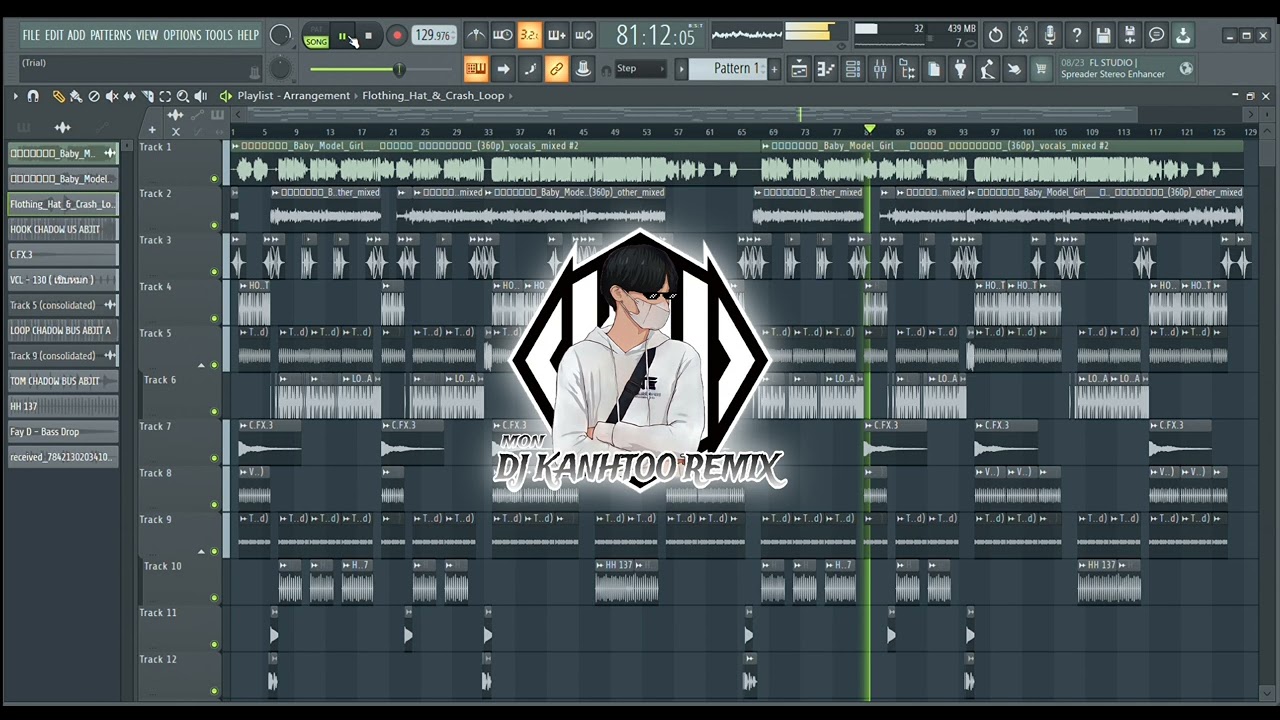Click the master volume knob
The image size is (1280, 720).
(x=281, y=35)
